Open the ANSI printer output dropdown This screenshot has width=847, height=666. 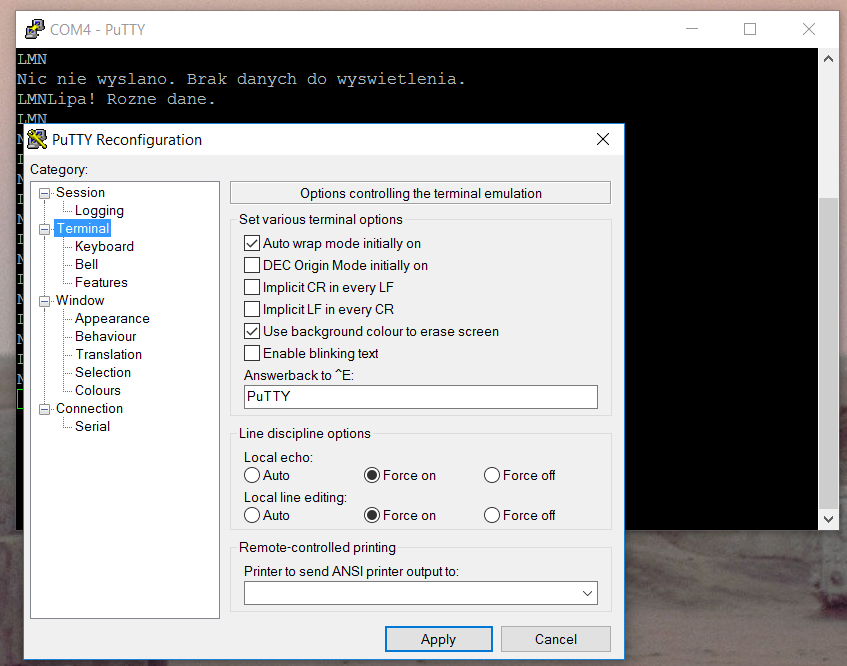(587, 593)
